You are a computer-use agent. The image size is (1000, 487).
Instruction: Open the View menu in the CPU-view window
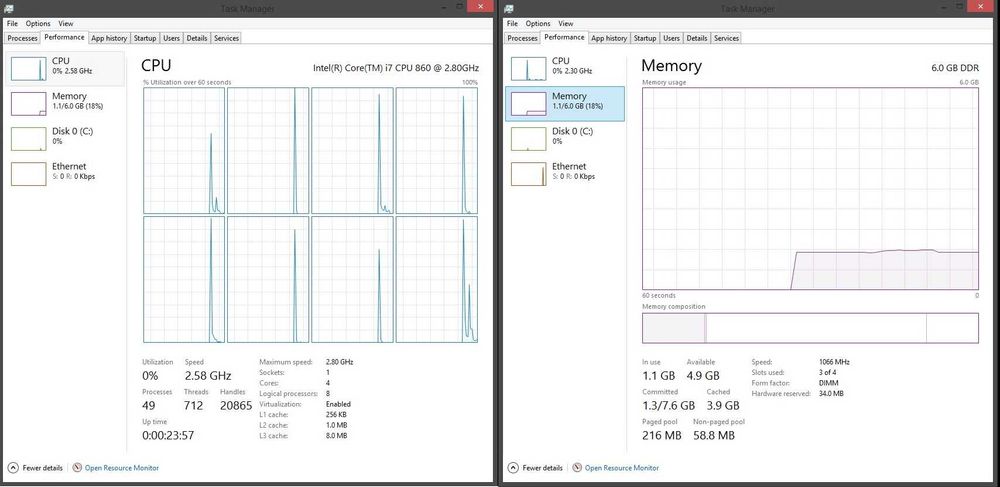click(x=66, y=23)
